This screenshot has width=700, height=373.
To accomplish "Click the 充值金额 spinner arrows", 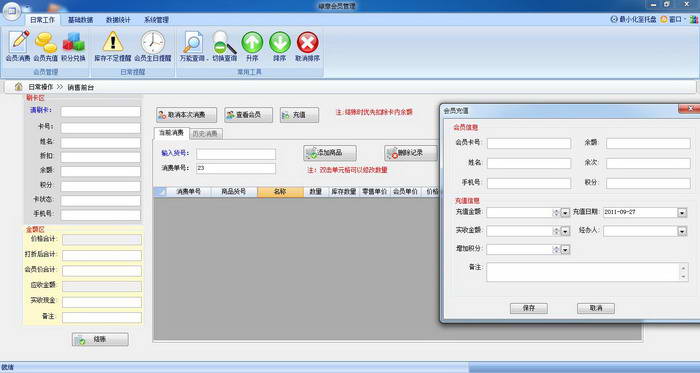I will 556,213.
